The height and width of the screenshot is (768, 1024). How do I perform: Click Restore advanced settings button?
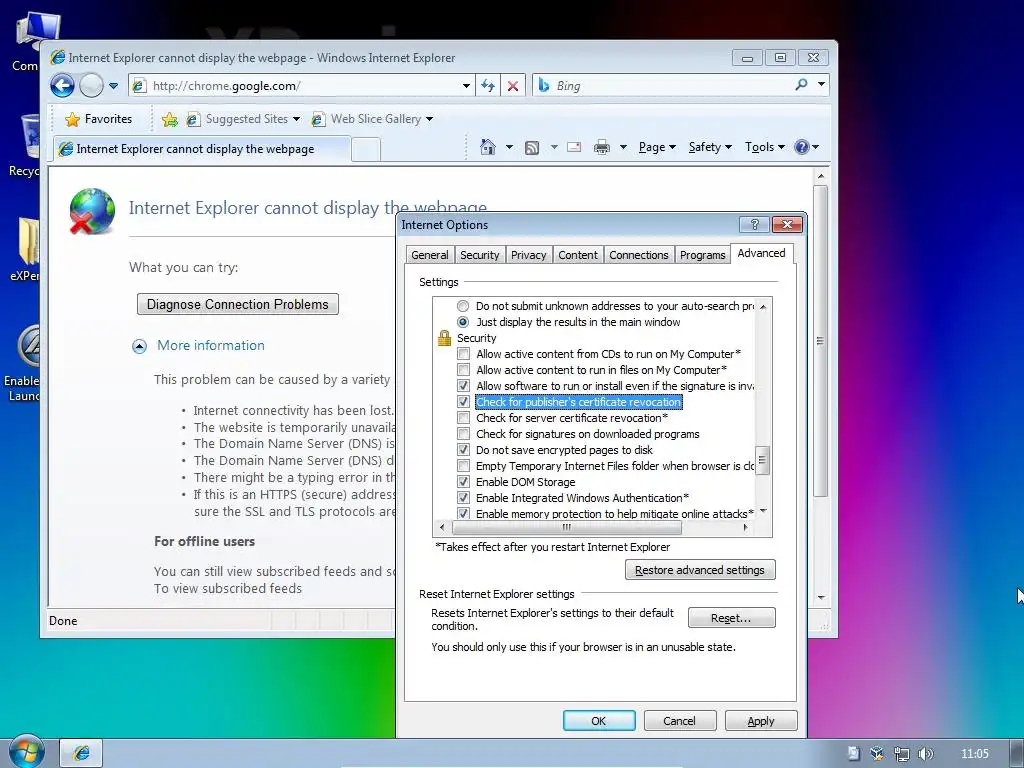coord(700,570)
